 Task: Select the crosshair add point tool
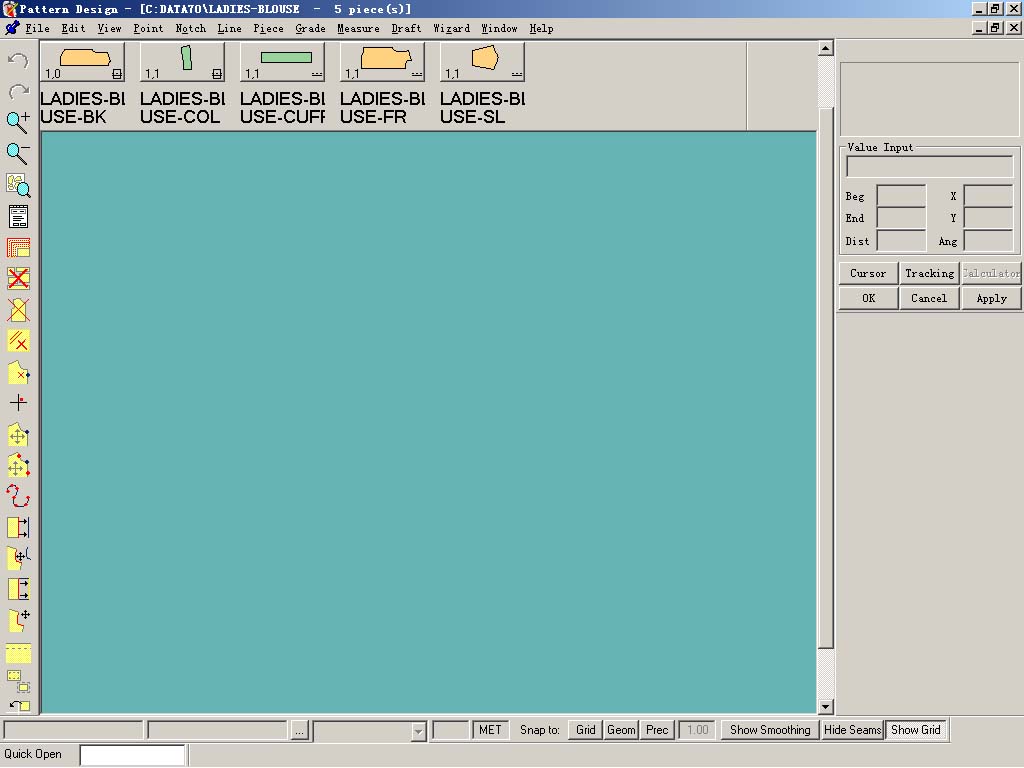(x=18, y=403)
